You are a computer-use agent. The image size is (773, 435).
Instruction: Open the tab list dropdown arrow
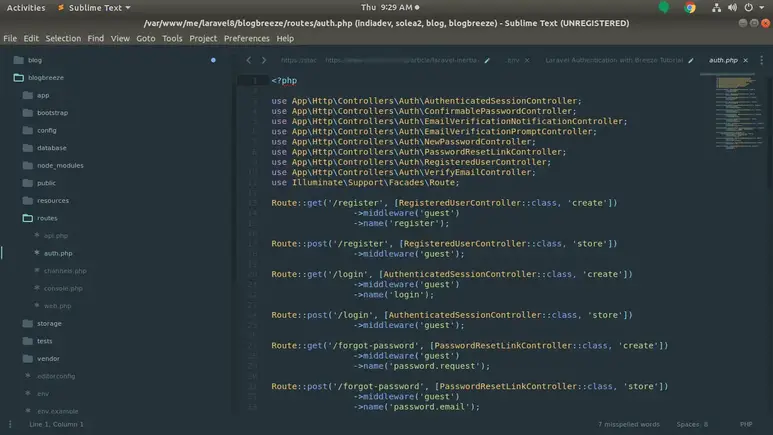(764, 60)
